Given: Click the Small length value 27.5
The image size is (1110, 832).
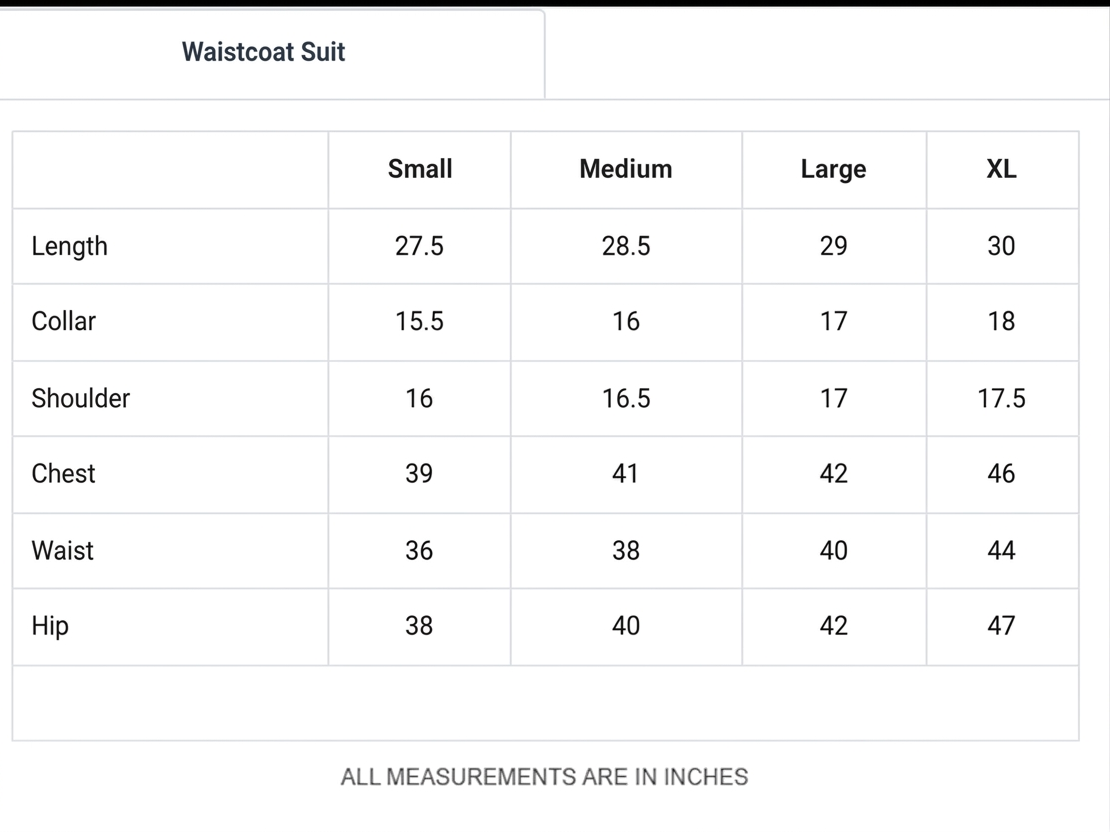Looking at the screenshot, I should (x=419, y=246).
